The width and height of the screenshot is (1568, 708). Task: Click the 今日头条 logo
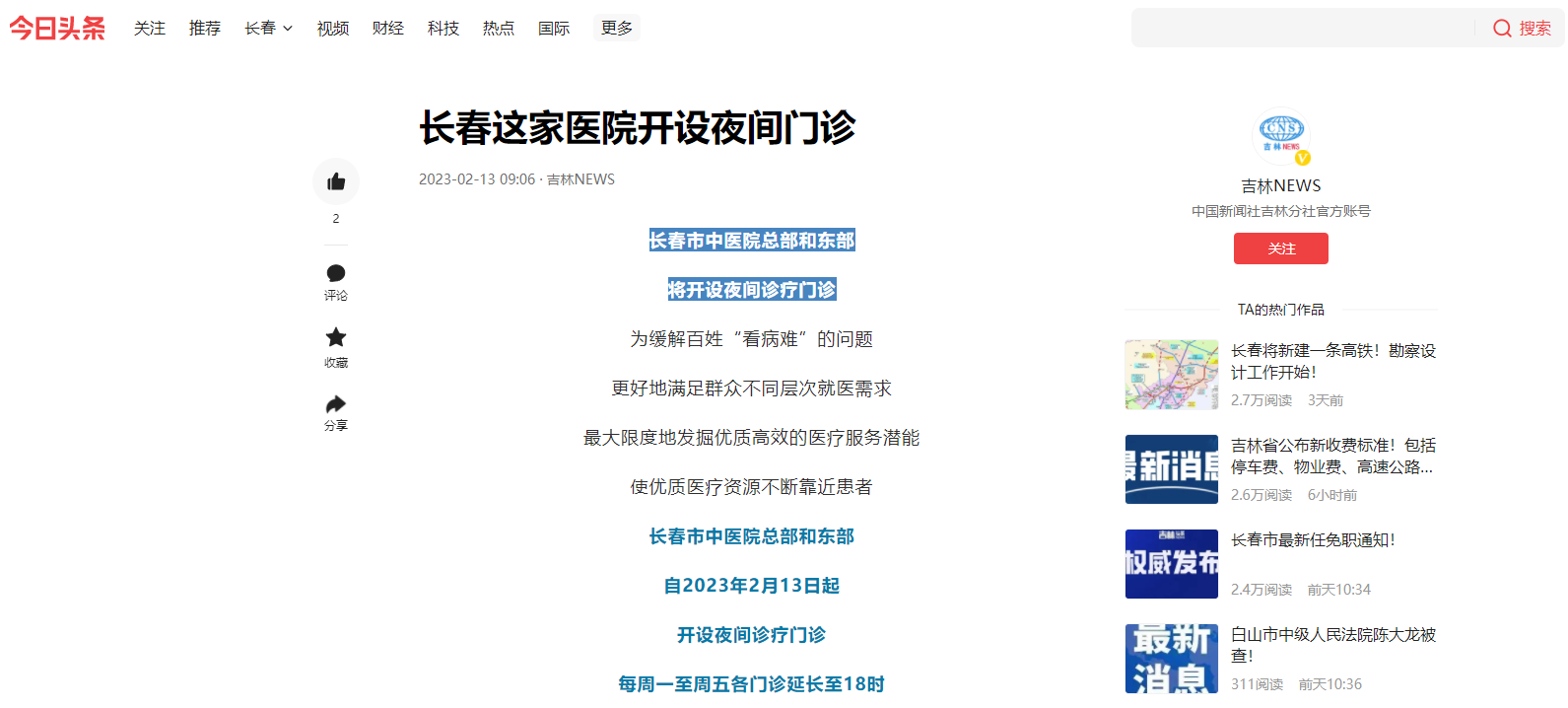click(57, 29)
